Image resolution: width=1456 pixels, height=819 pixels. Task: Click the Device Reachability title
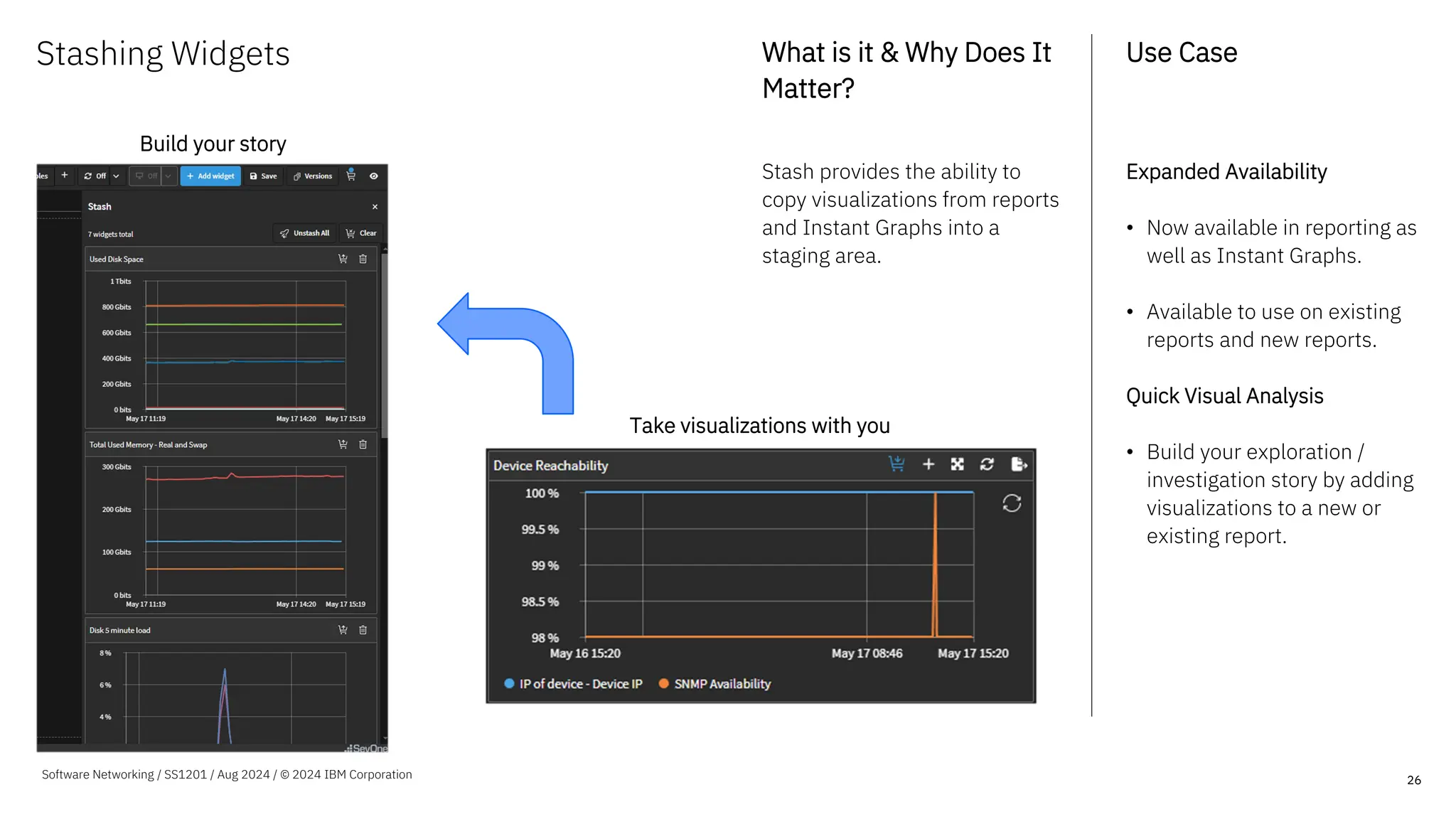click(x=551, y=466)
